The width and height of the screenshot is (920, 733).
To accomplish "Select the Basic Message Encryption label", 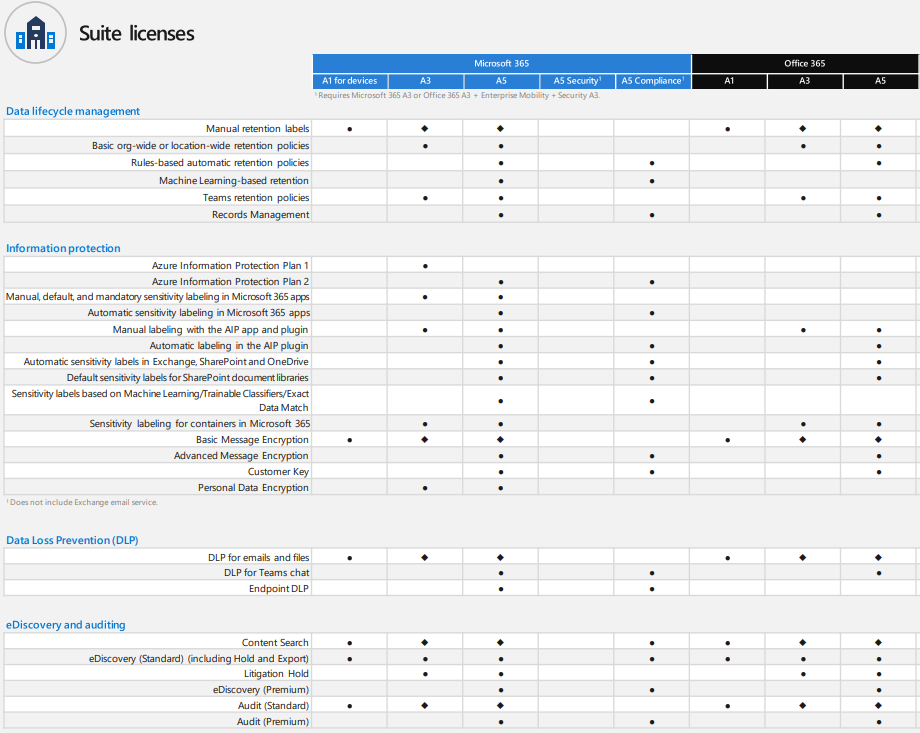I will pyautogui.click(x=252, y=440).
